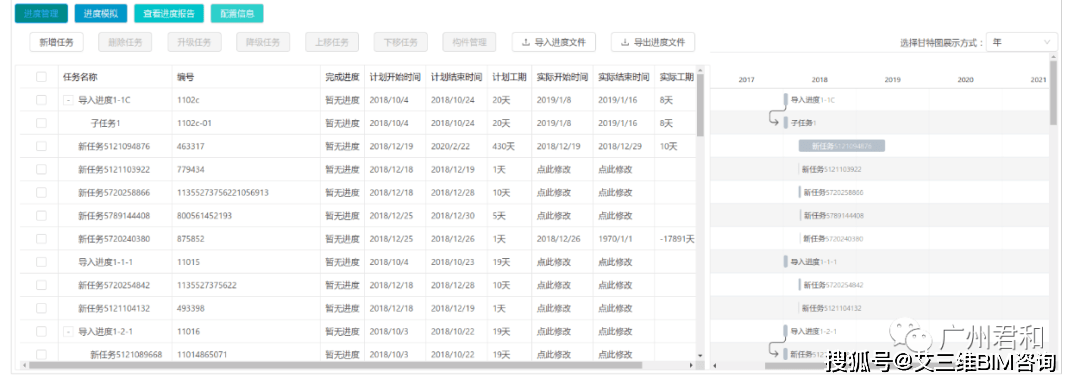This screenshot has height=385, width=1080.
Task: Click 点此修改 actual start for 导入进度1-1-1
Action: click(x=554, y=262)
